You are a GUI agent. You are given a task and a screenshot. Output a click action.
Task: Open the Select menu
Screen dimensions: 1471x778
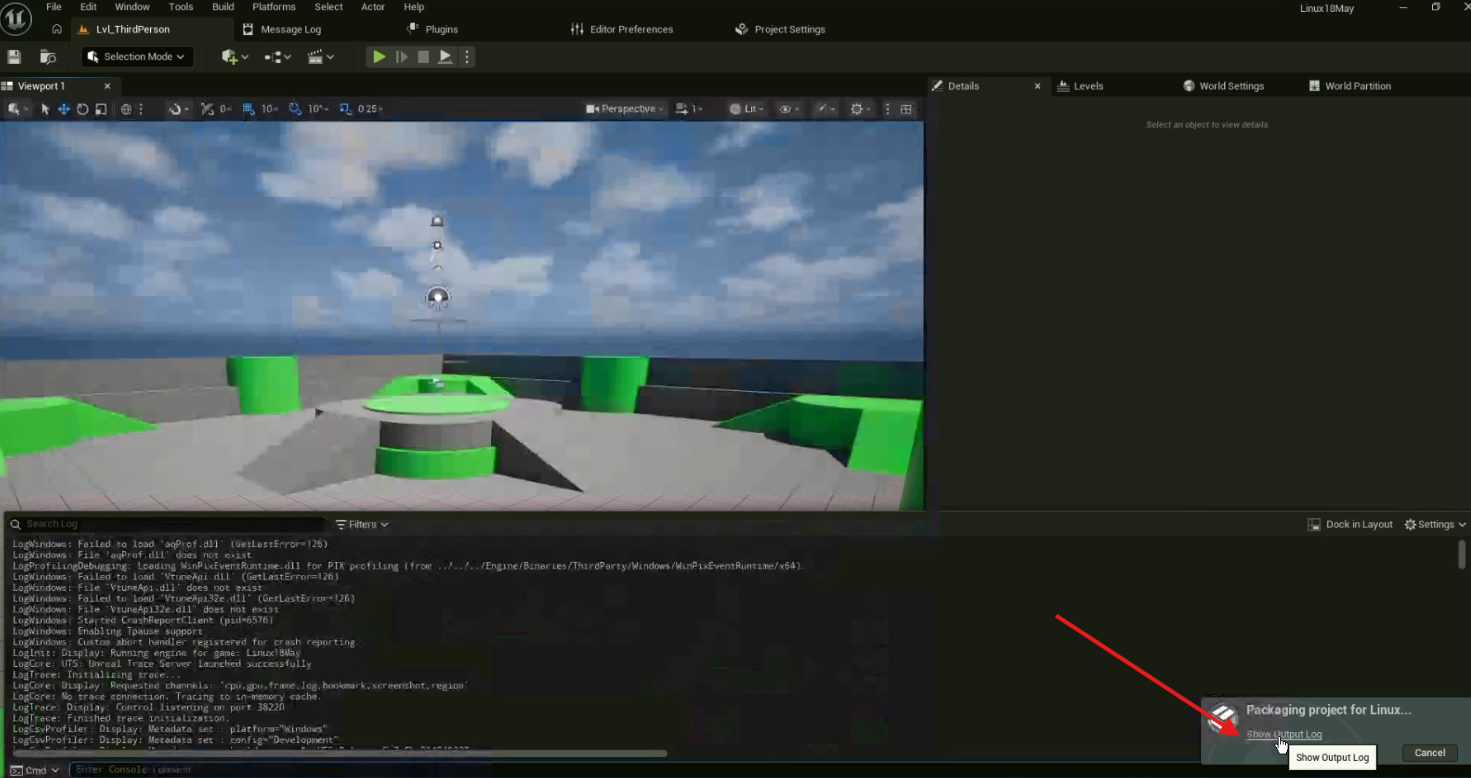tap(329, 7)
